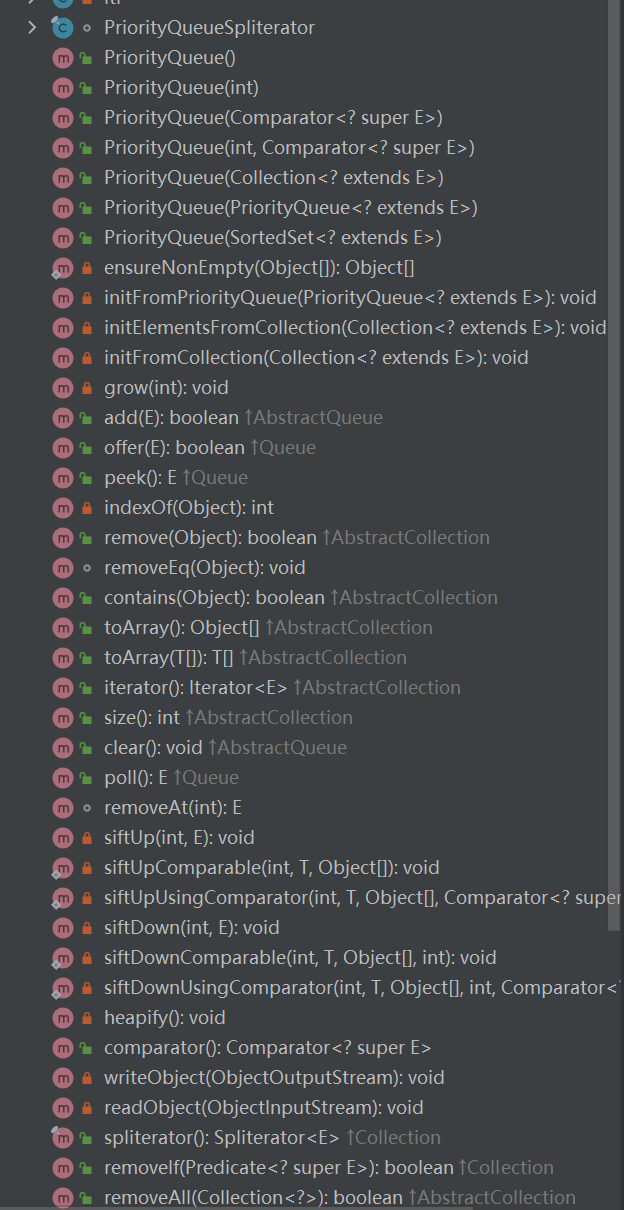
Task: Click ↑AbstractQueue text next to add(E)
Action: [314, 418]
